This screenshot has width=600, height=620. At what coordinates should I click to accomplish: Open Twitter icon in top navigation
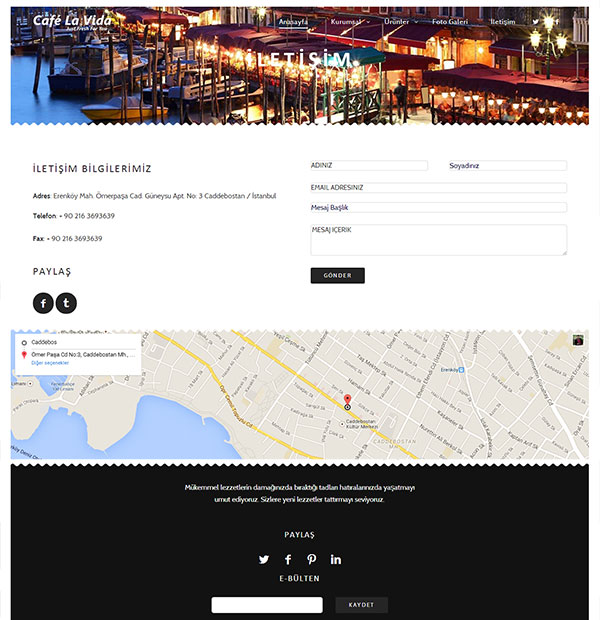click(x=535, y=22)
